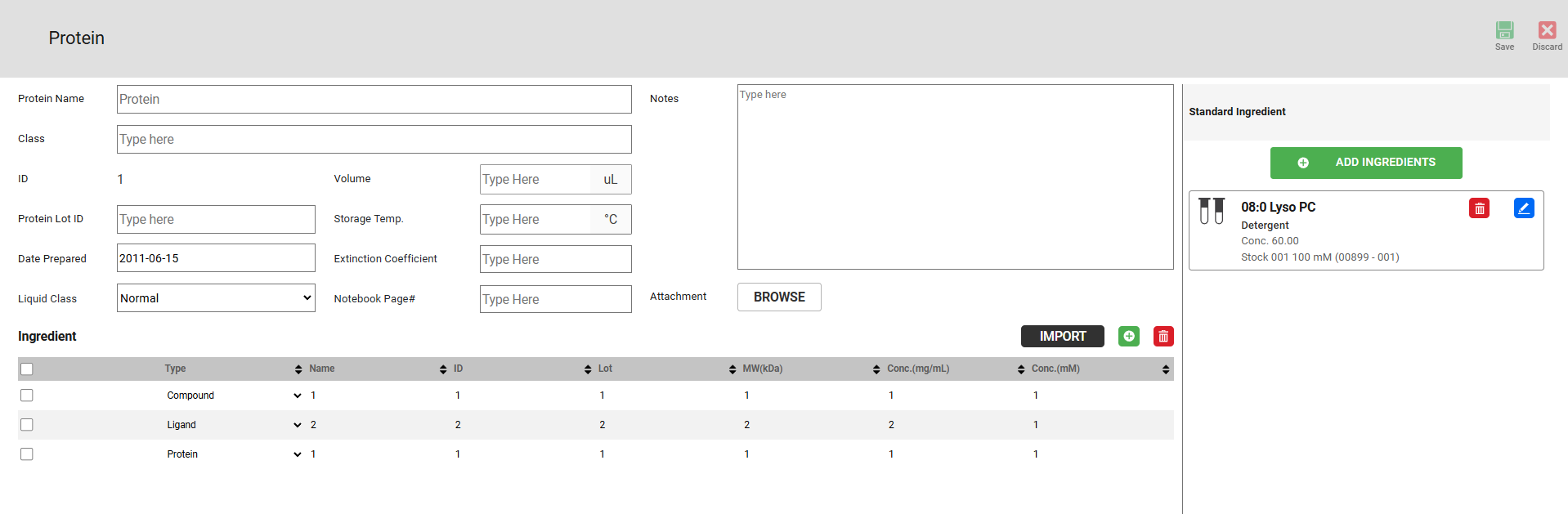1568x514 pixels.
Task: Tick the Compound row checkbox
Action: pyautogui.click(x=27, y=396)
